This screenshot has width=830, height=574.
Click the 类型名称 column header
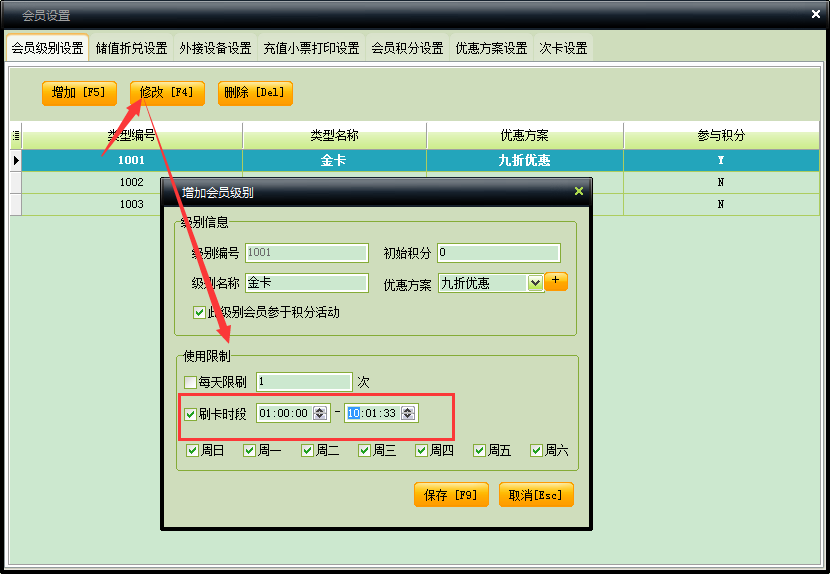tap(335, 136)
